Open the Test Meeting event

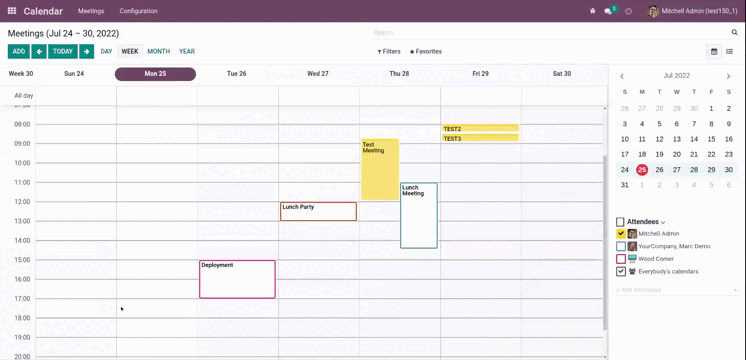380,169
